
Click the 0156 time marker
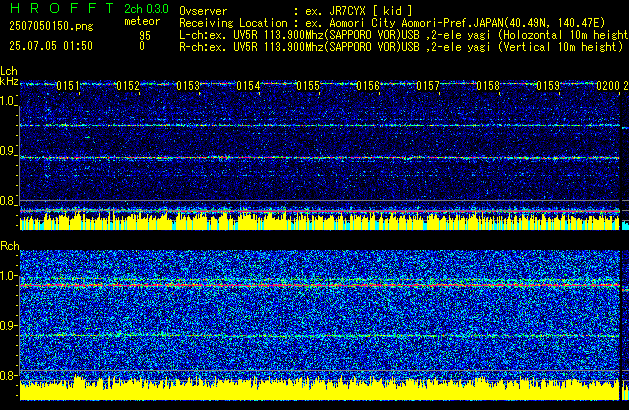pos(368,86)
